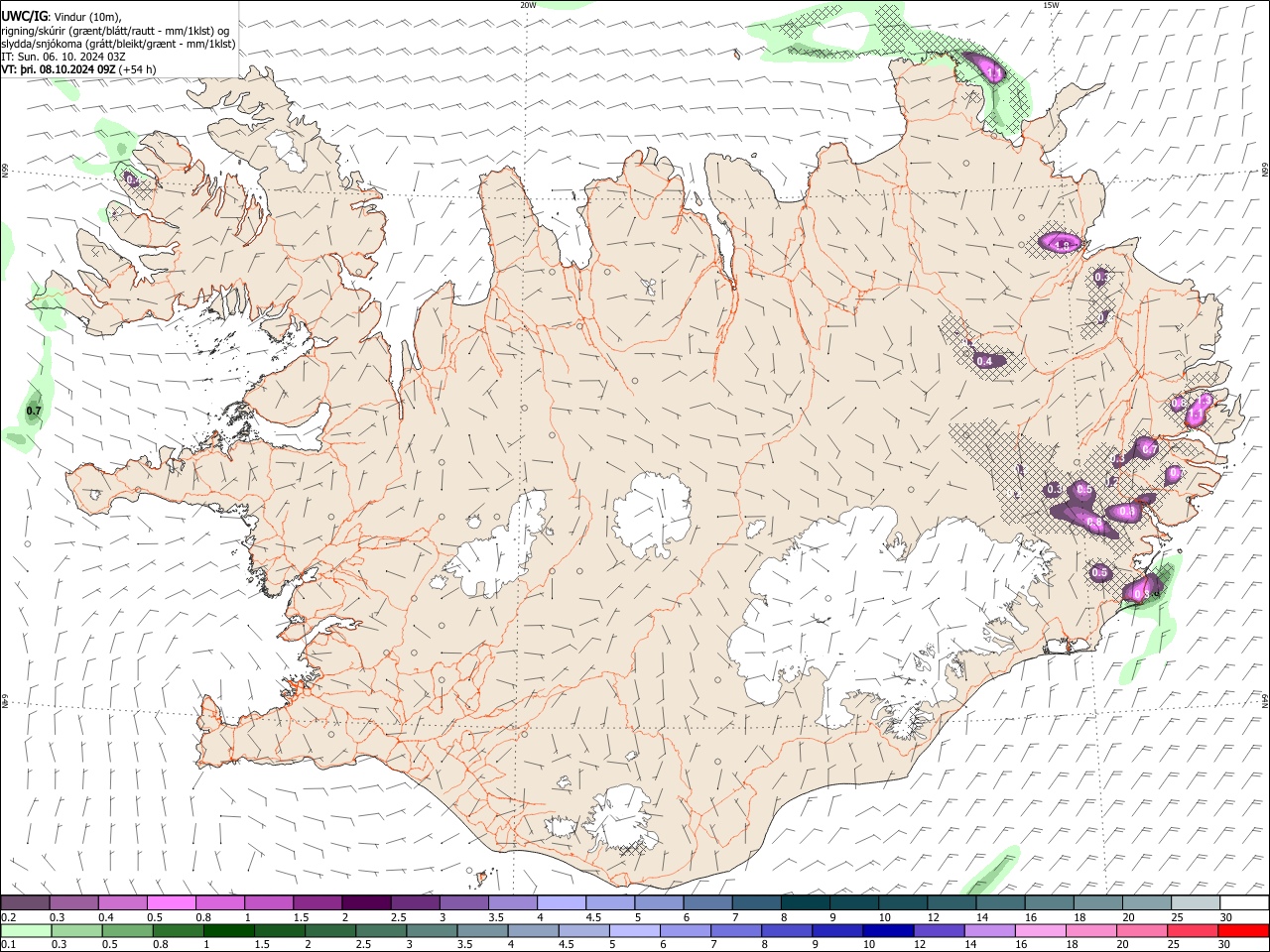Pick upper legend teal swatch between 8 and 9
The height and width of the screenshot is (952, 1270).
pyautogui.click(x=806, y=902)
